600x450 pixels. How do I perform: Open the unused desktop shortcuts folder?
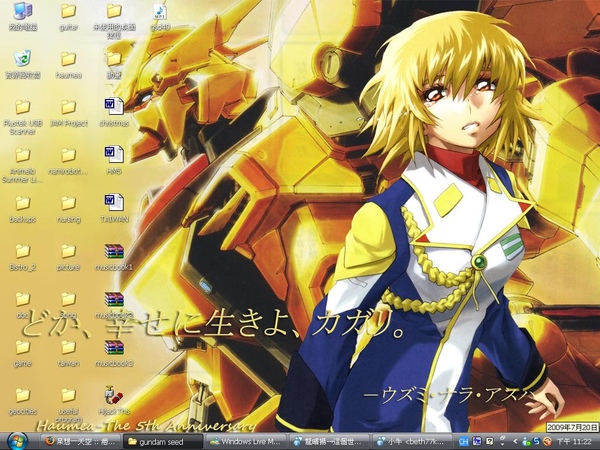pyautogui.click(x=114, y=21)
